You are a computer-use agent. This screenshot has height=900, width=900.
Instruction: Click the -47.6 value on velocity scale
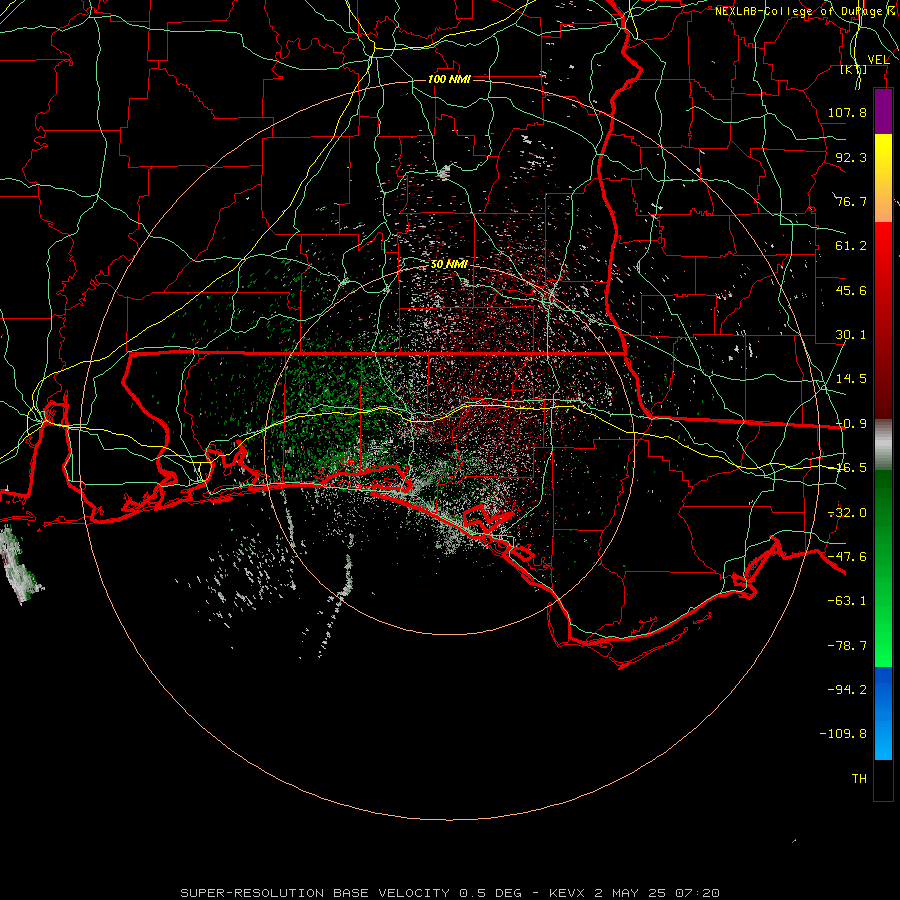click(847, 557)
